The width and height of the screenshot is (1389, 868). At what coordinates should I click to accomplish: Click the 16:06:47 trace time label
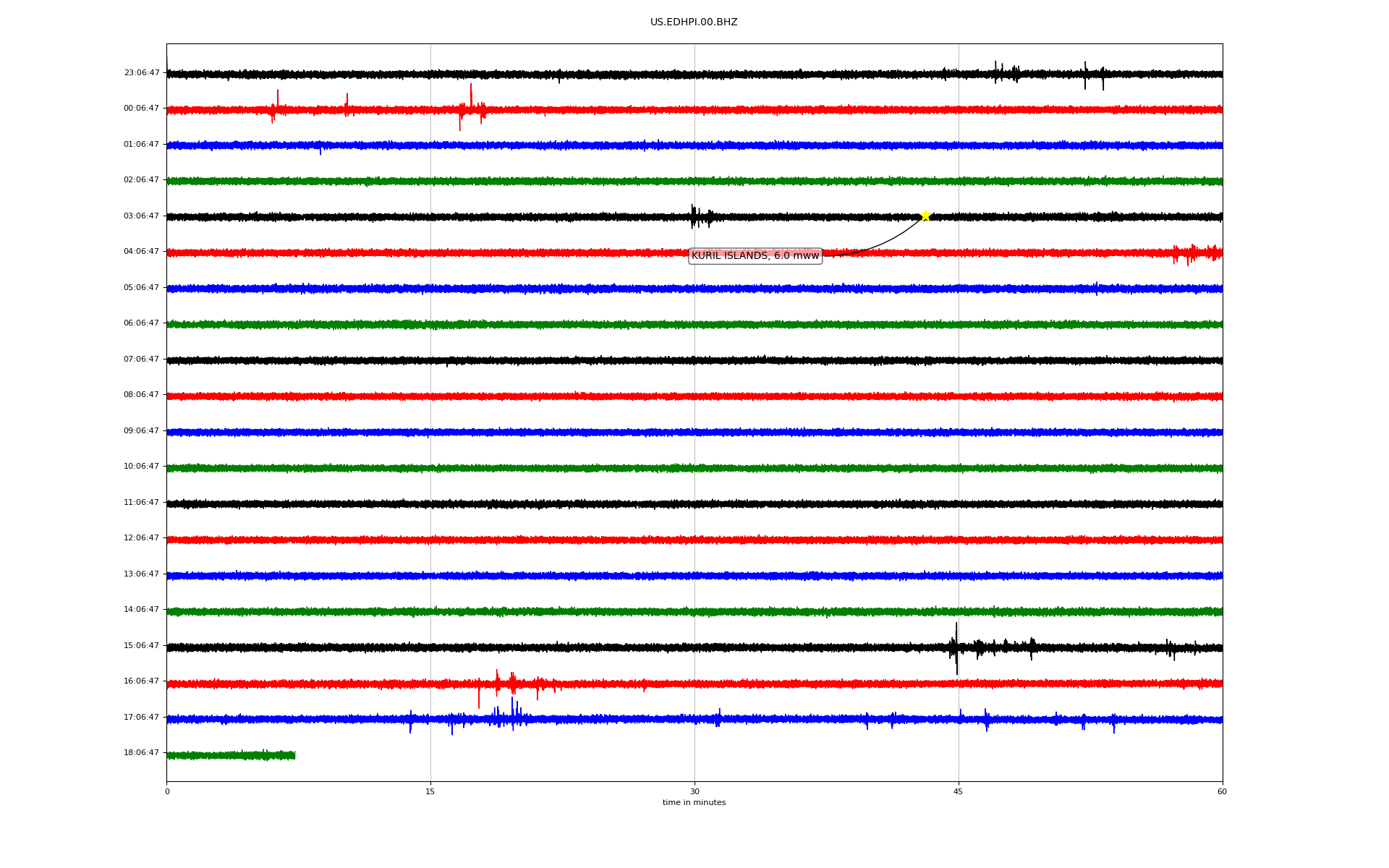141,681
